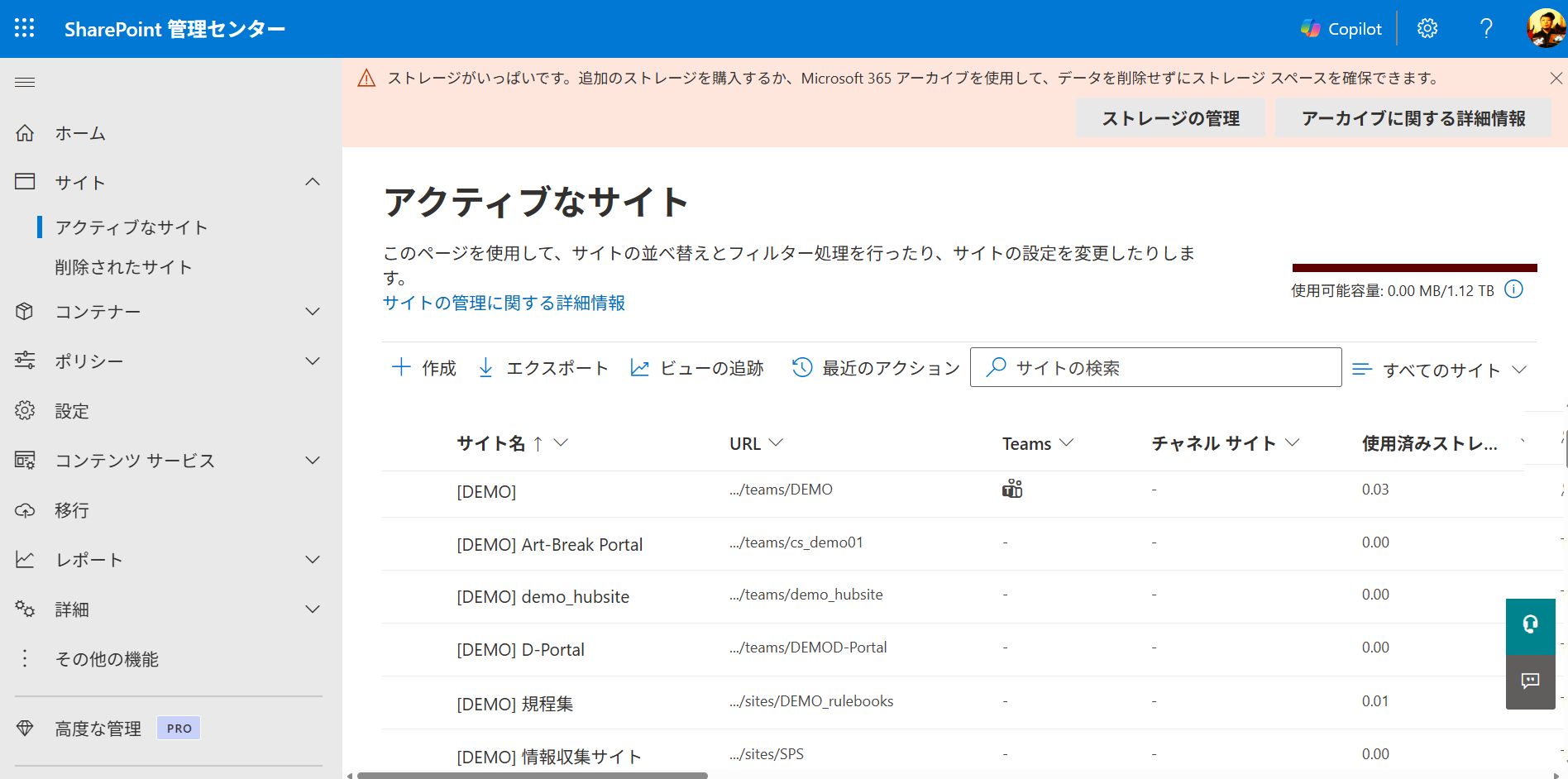Image resolution: width=1568 pixels, height=779 pixels.
Task: Click the storage info circle icon
Action: click(1513, 289)
